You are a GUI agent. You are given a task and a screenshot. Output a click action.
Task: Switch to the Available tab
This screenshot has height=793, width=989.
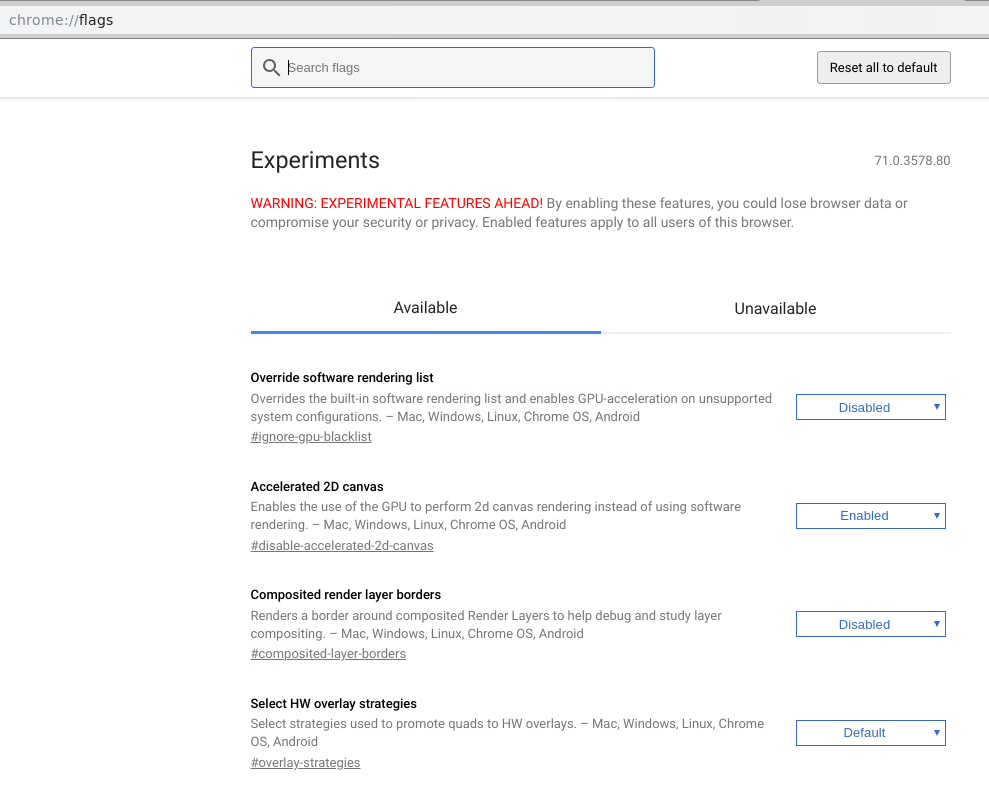point(425,308)
